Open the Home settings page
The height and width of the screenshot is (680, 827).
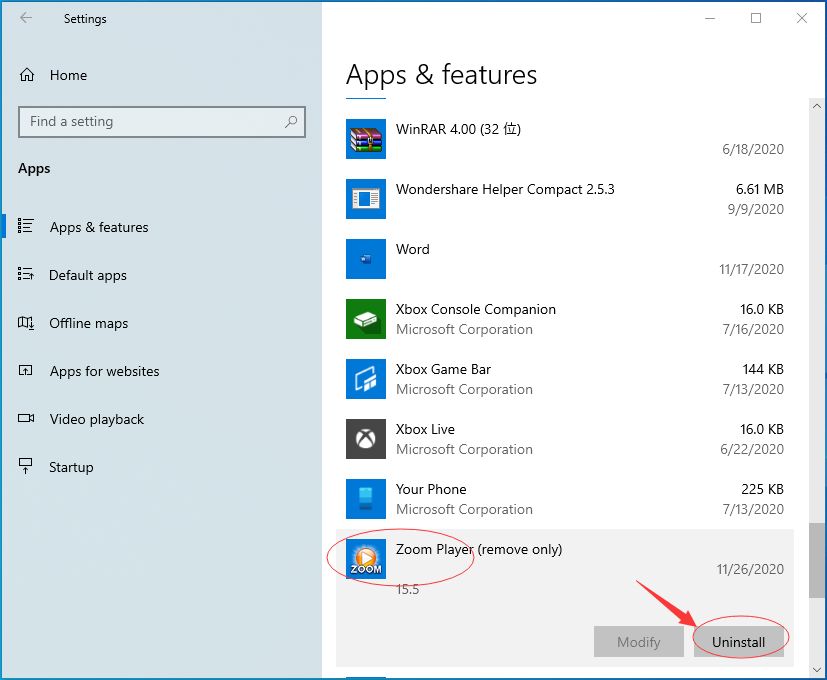[69, 75]
